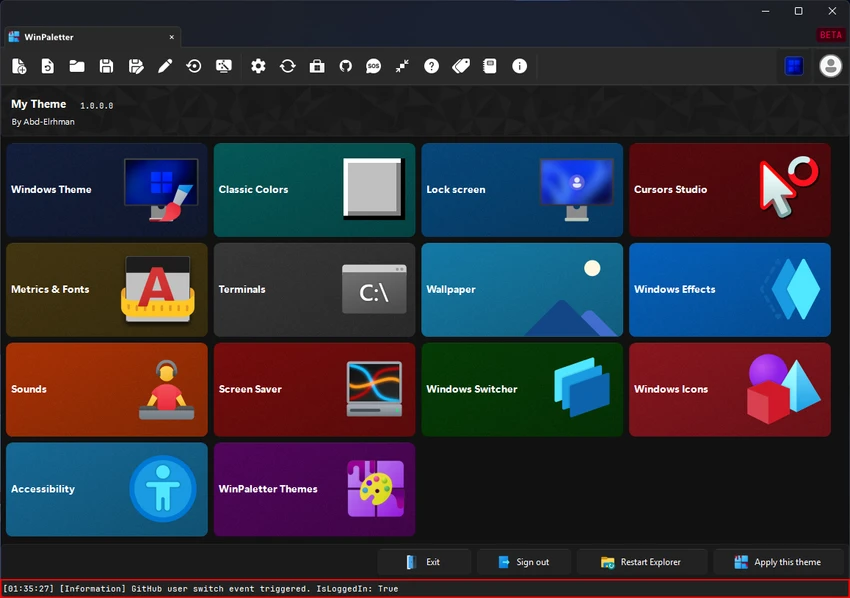Click the Sign out button
850x598 pixels.
(524, 562)
